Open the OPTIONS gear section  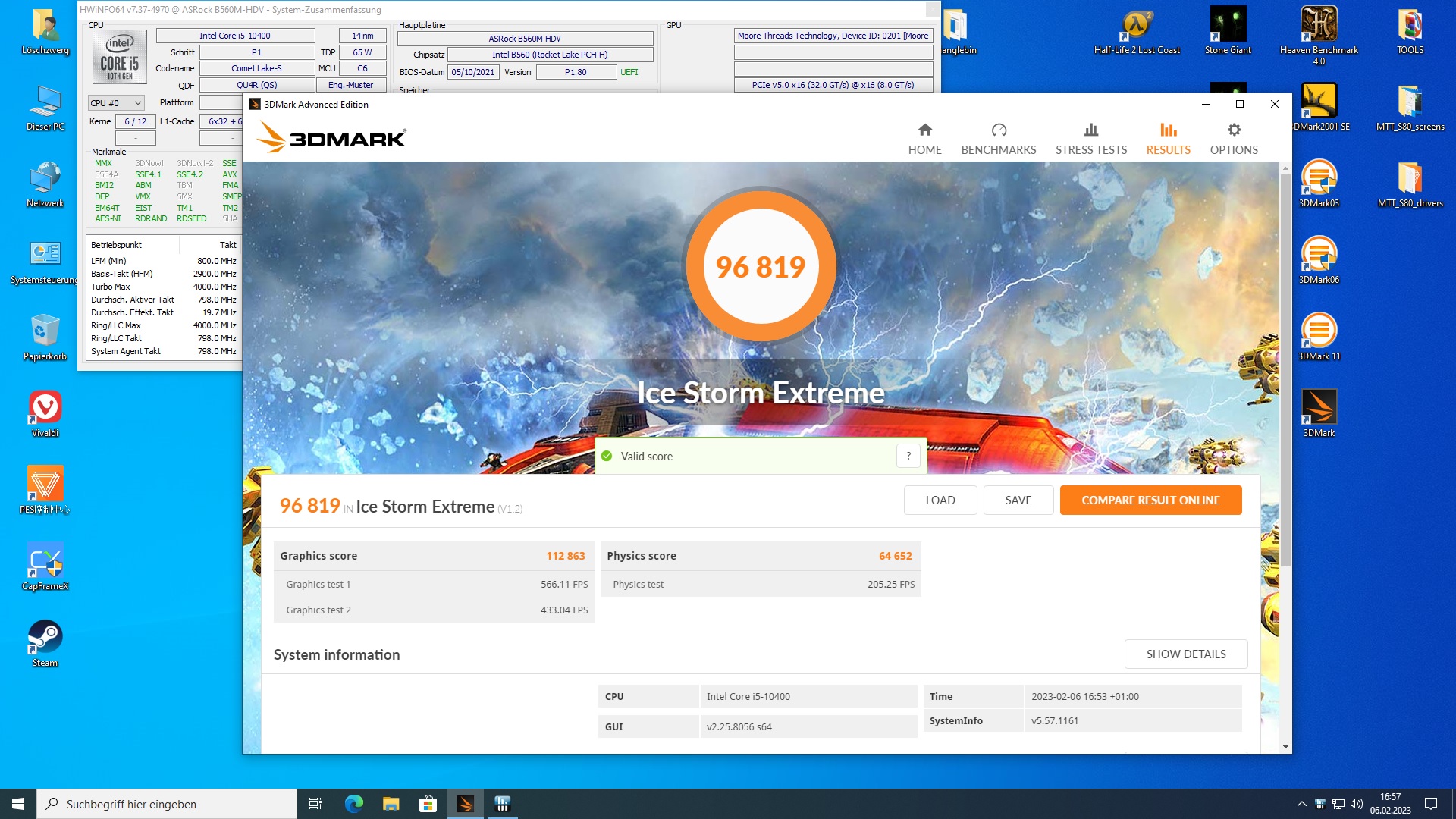1233,139
